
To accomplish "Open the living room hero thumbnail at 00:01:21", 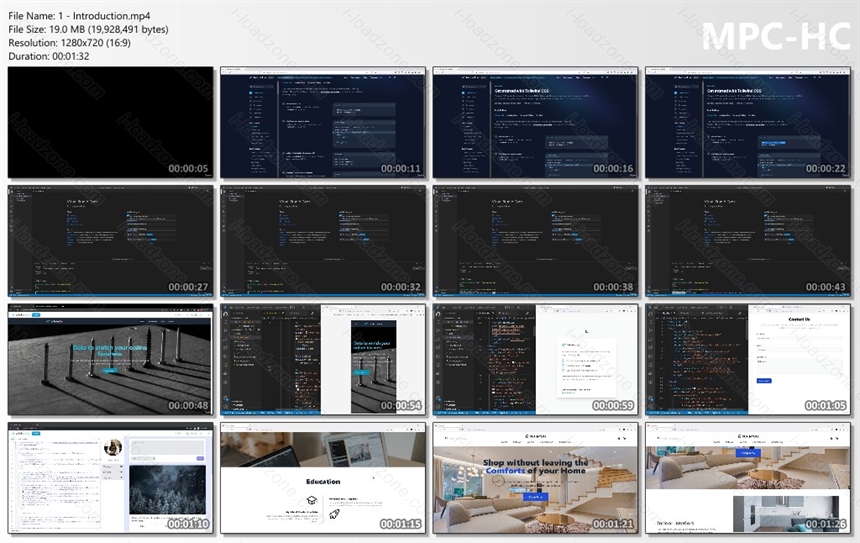I will [535, 478].
